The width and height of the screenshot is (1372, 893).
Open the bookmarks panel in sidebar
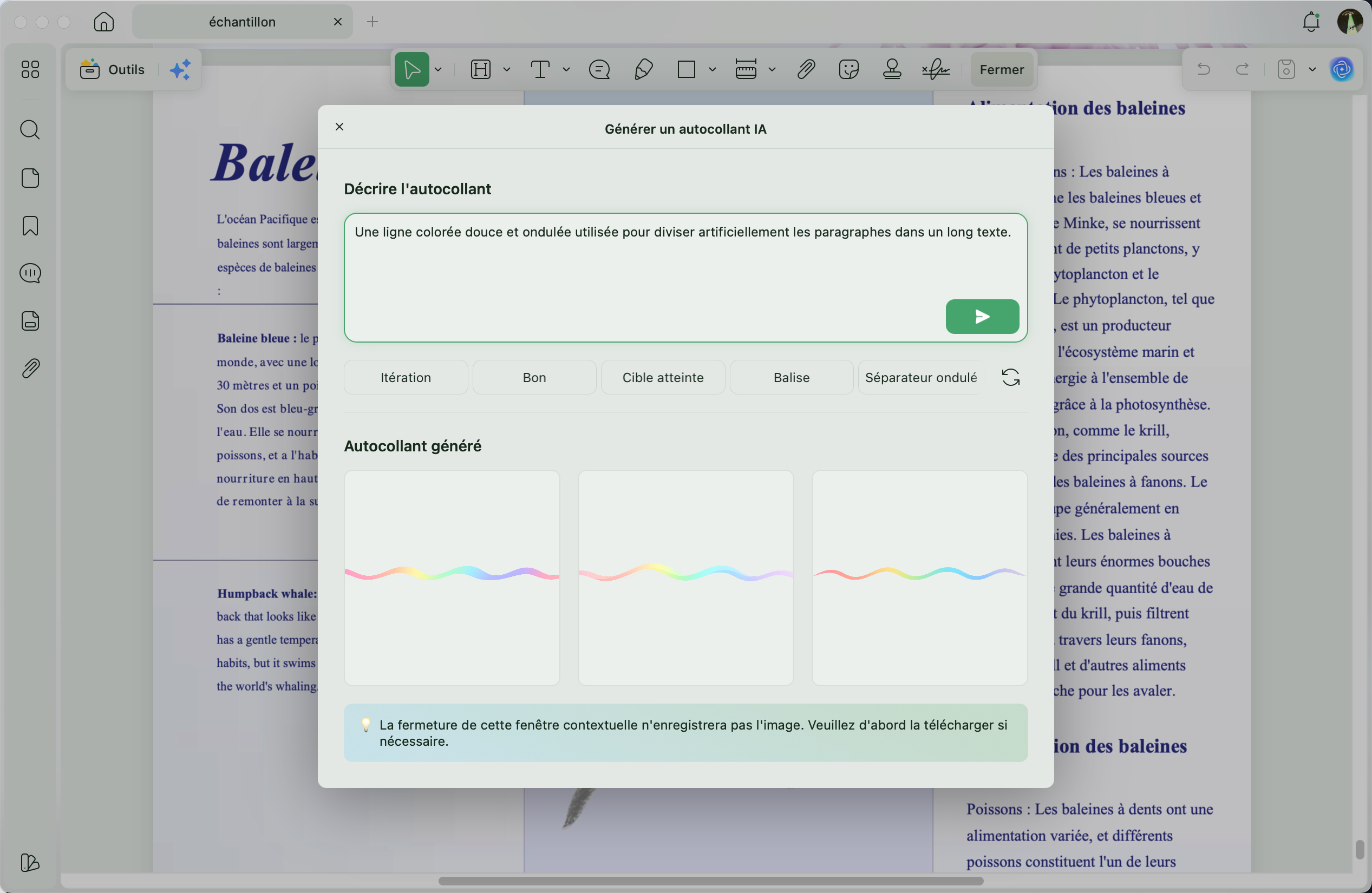[30, 226]
